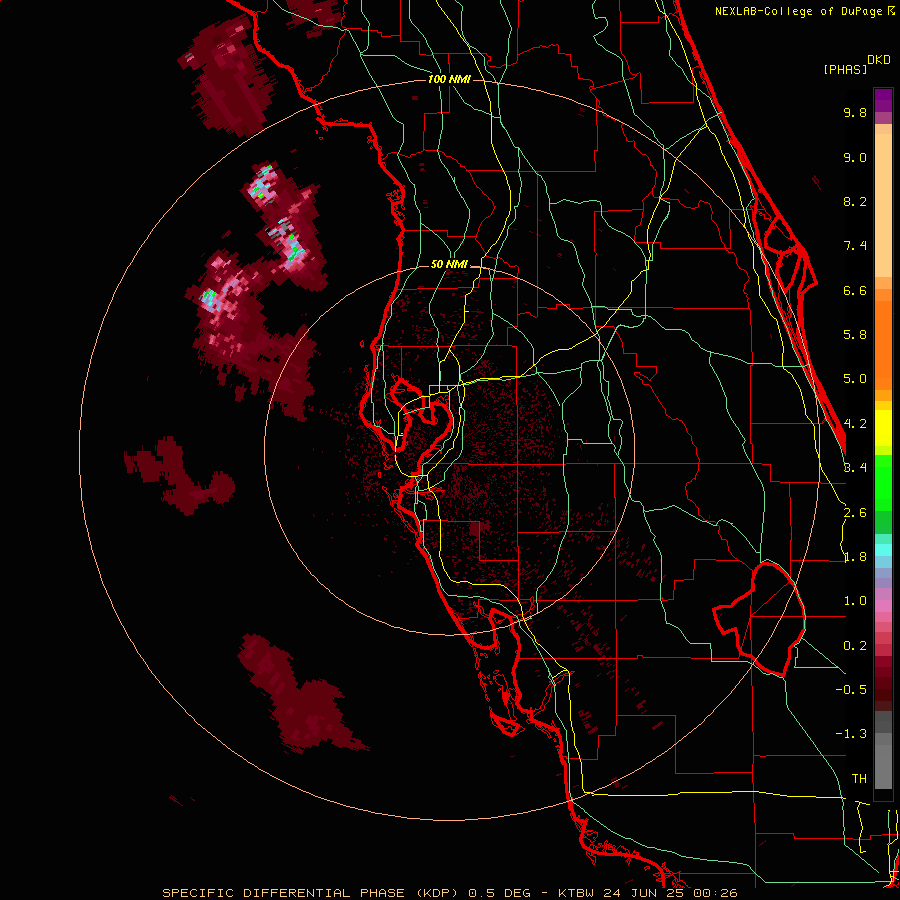The image size is (900, 900).
Task: Click the 2.6 scale value
Action: tap(855, 513)
